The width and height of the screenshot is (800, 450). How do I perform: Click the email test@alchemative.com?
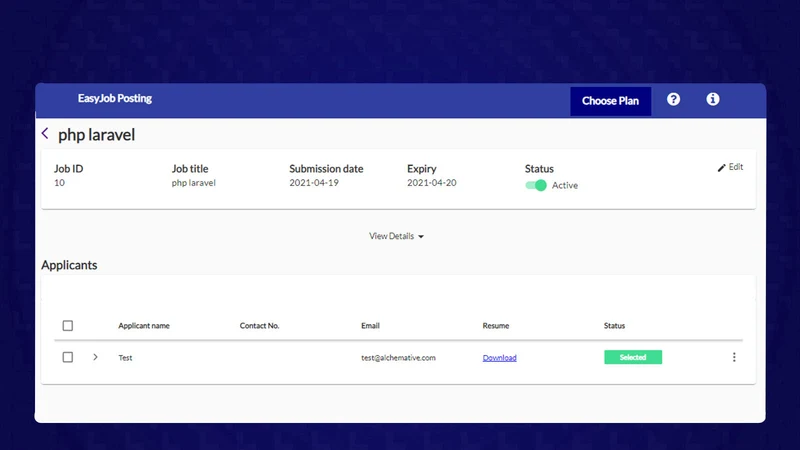pyautogui.click(x=398, y=358)
